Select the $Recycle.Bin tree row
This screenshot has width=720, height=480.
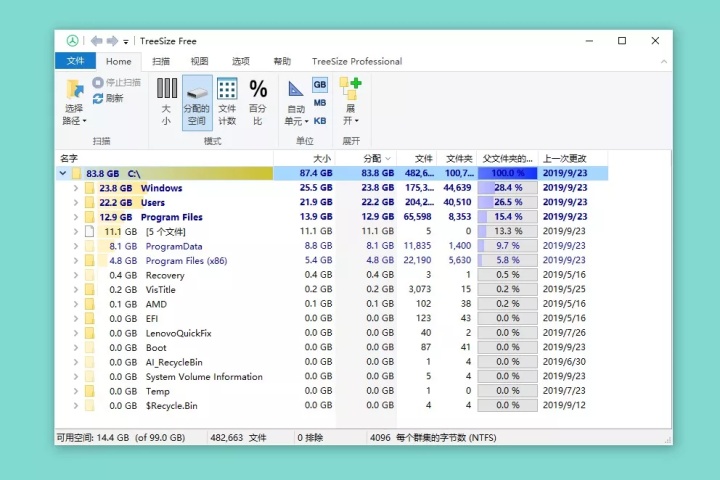point(332,406)
